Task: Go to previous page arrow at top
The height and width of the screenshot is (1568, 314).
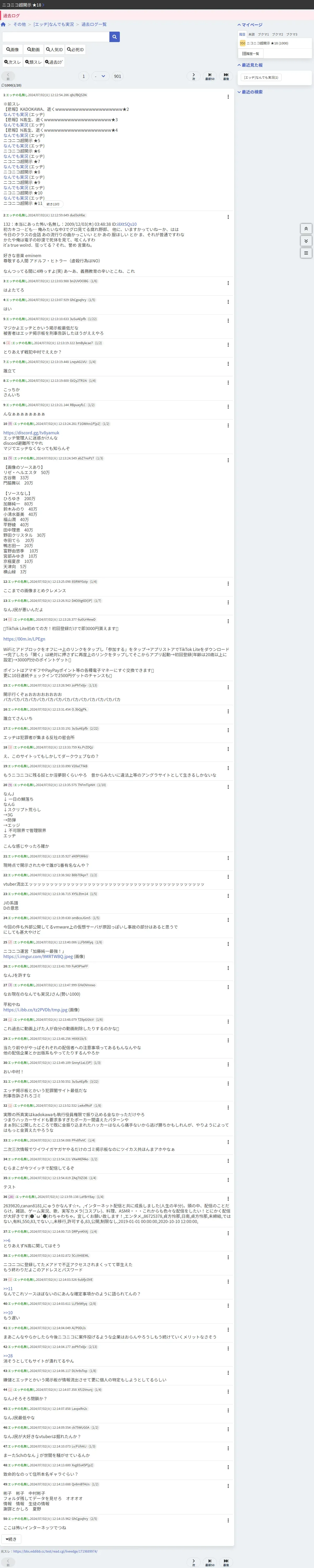Action: click(x=8, y=76)
